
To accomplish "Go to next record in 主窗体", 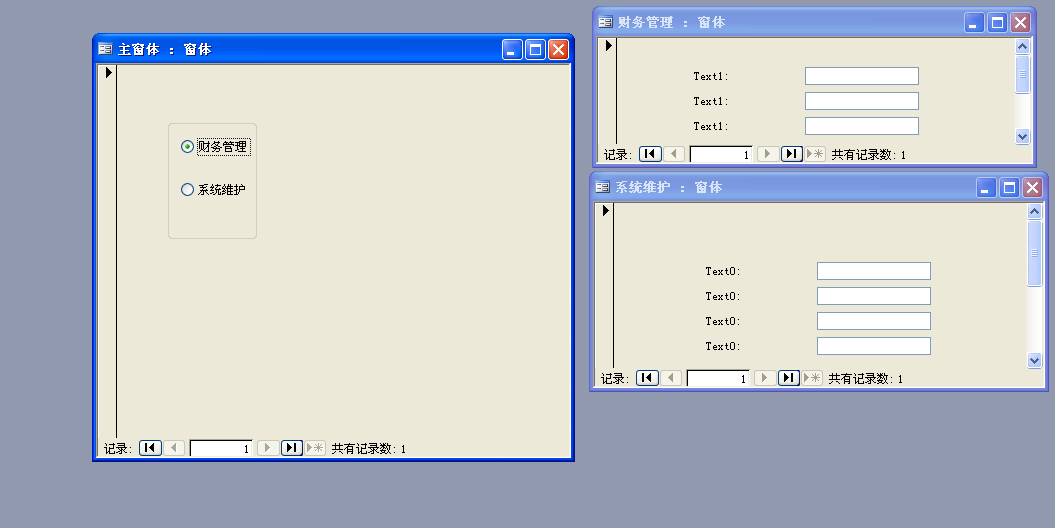I will [268, 448].
